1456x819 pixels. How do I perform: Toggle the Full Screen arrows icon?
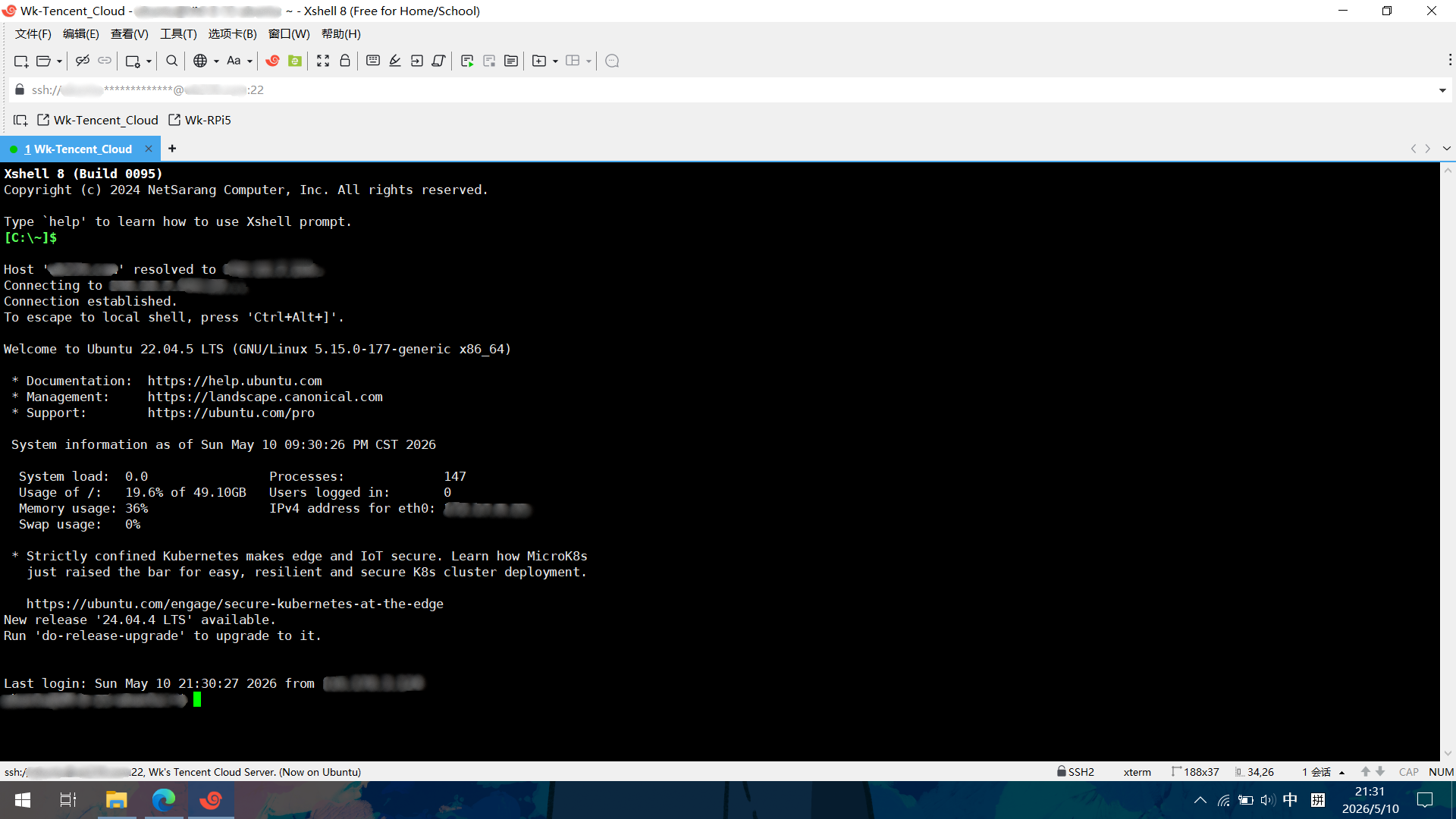[x=323, y=61]
